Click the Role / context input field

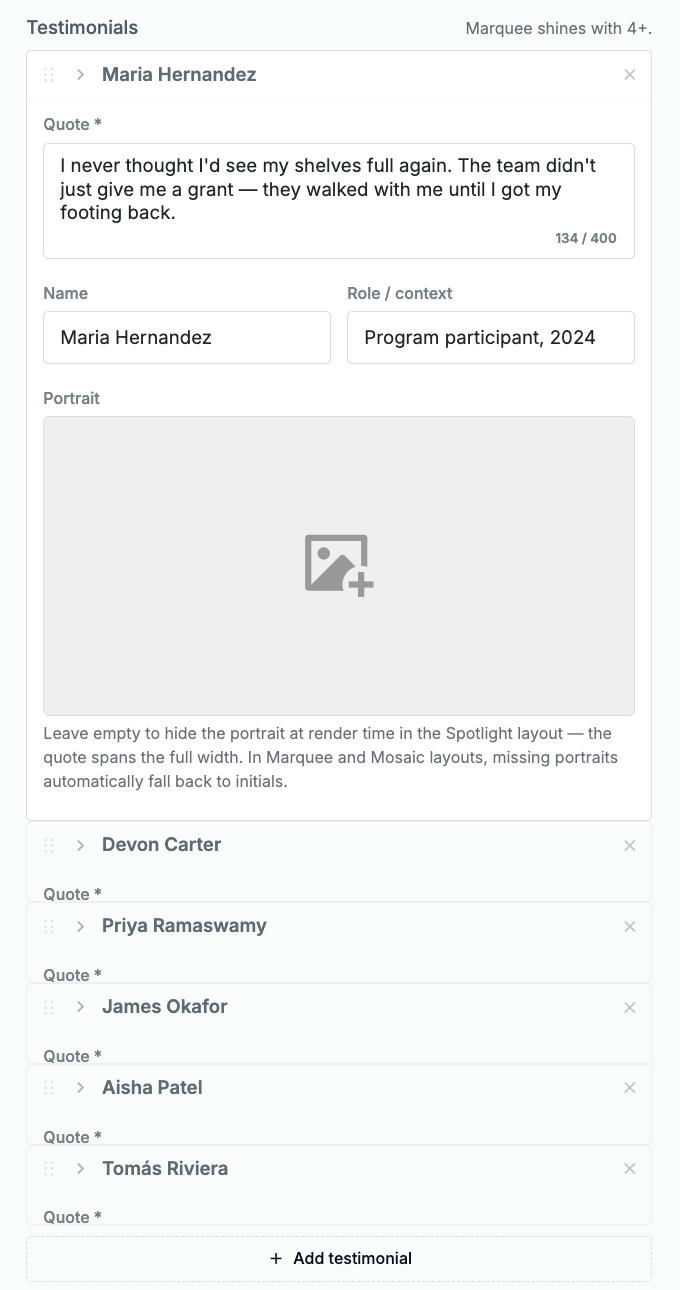point(491,337)
